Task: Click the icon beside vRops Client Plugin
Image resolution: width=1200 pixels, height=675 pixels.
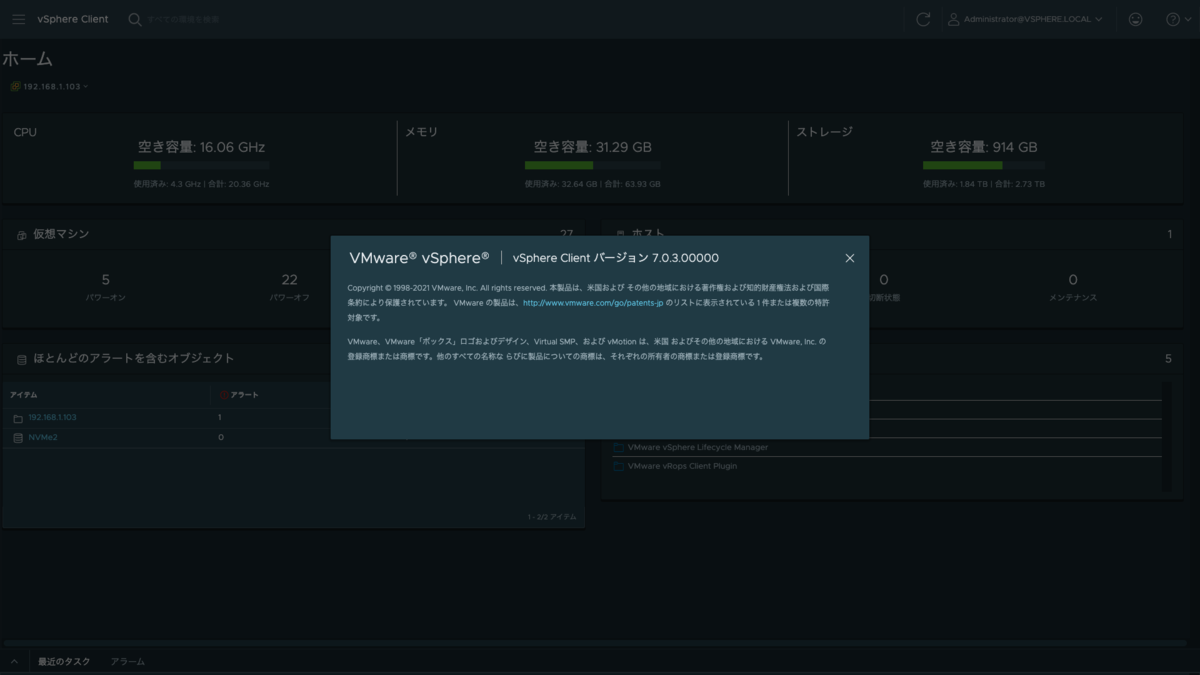Action: point(618,466)
